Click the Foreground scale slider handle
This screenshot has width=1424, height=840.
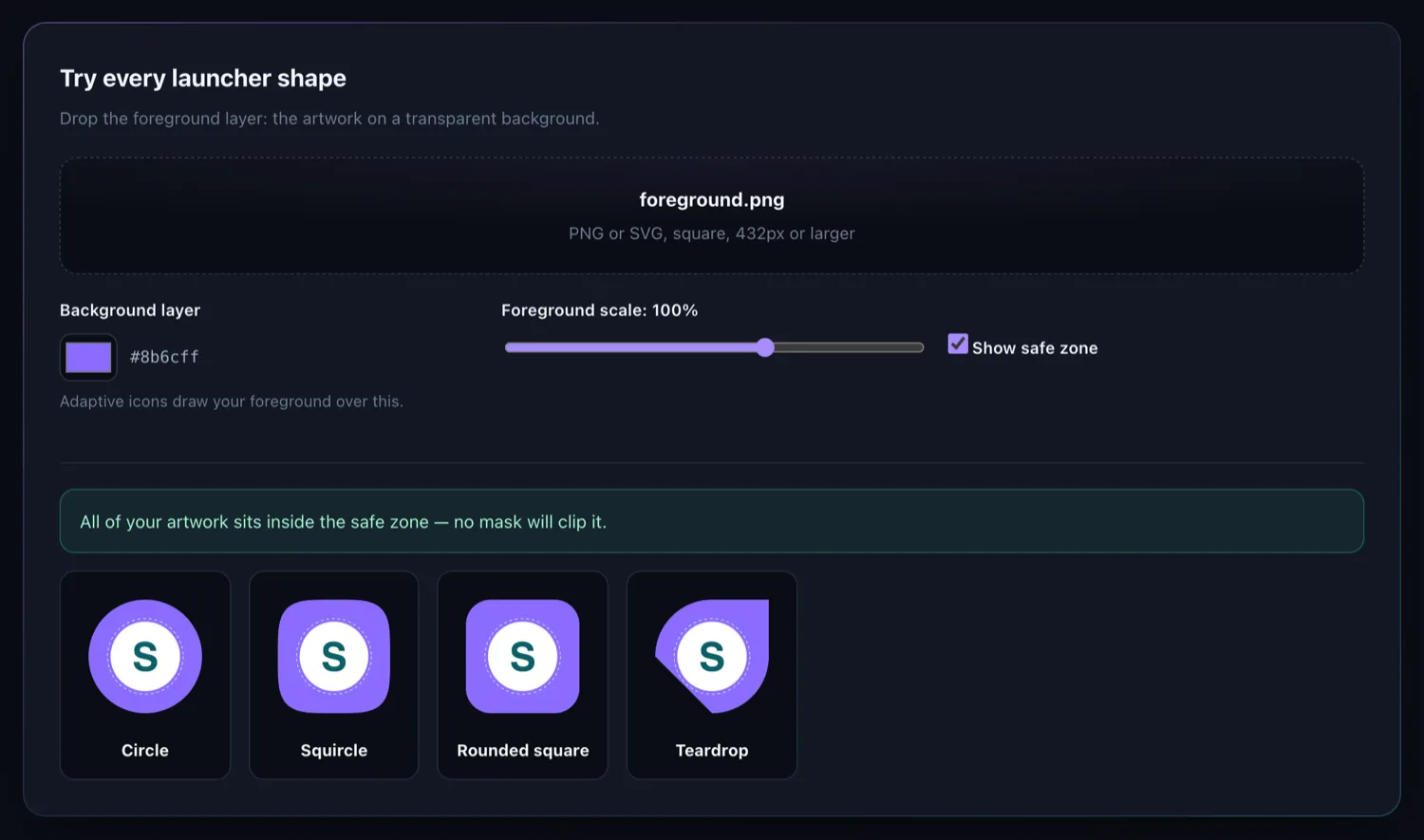coord(765,347)
